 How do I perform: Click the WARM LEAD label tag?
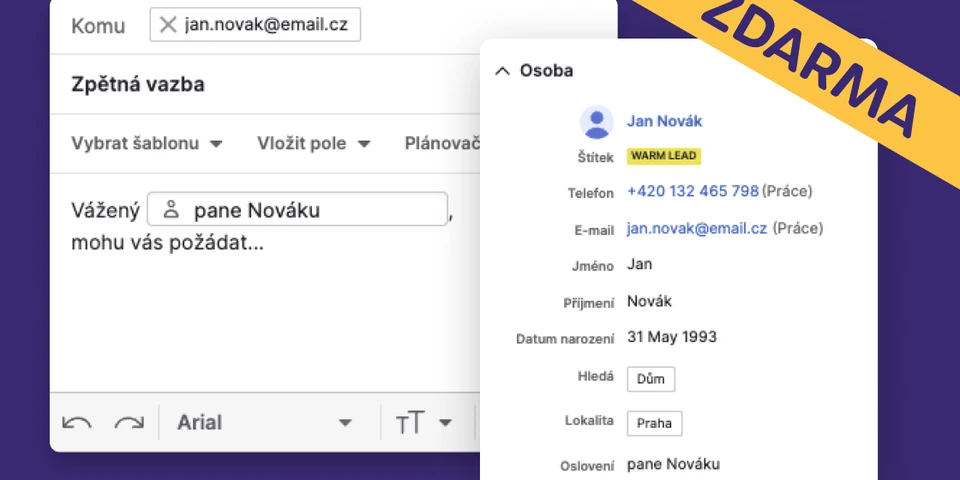pyautogui.click(x=663, y=156)
